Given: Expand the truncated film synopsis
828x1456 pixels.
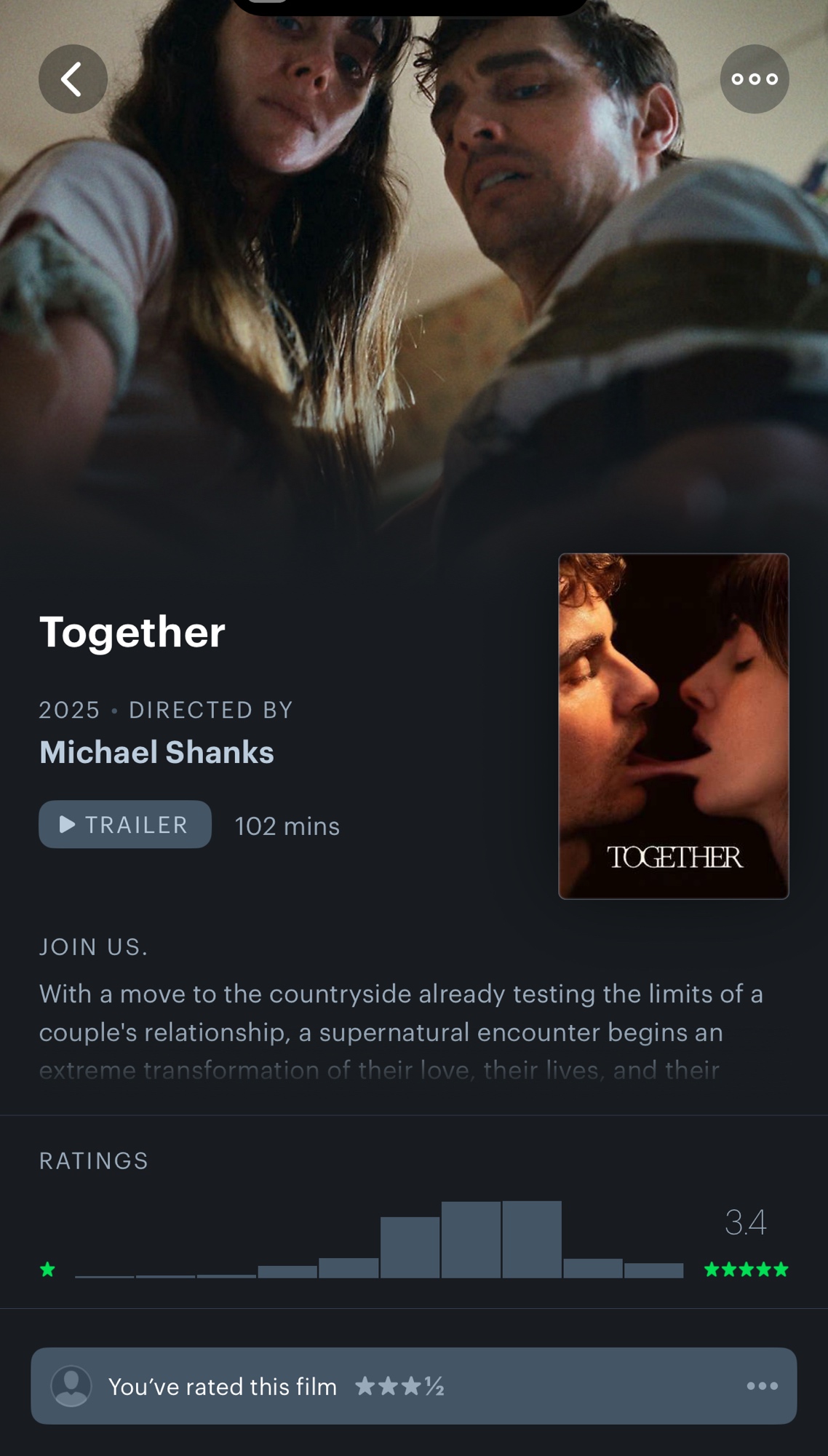Looking at the screenshot, I should click(401, 1032).
